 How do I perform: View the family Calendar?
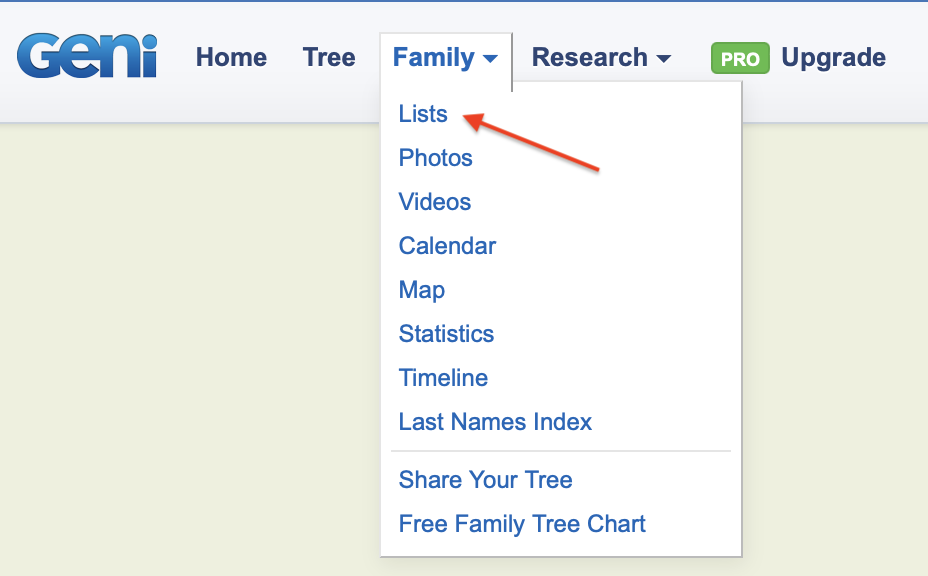[446, 246]
